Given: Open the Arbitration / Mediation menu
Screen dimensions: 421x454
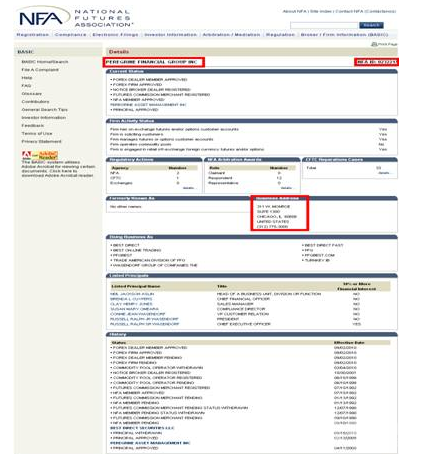Looking at the screenshot, I should (231, 35).
